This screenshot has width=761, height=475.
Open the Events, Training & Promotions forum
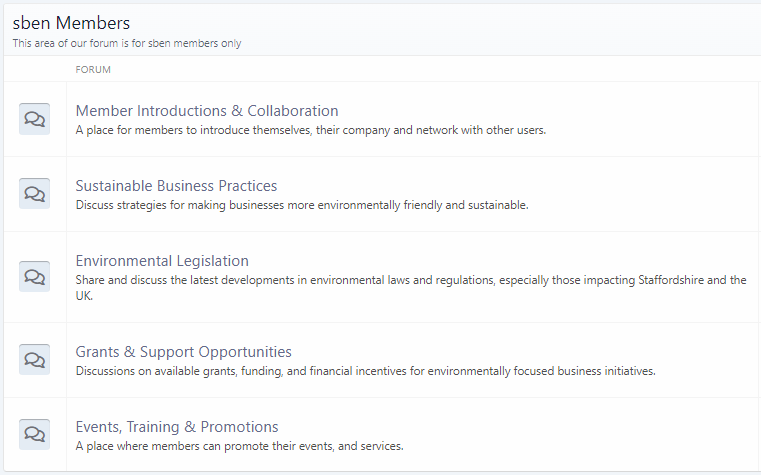tap(177, 427)
